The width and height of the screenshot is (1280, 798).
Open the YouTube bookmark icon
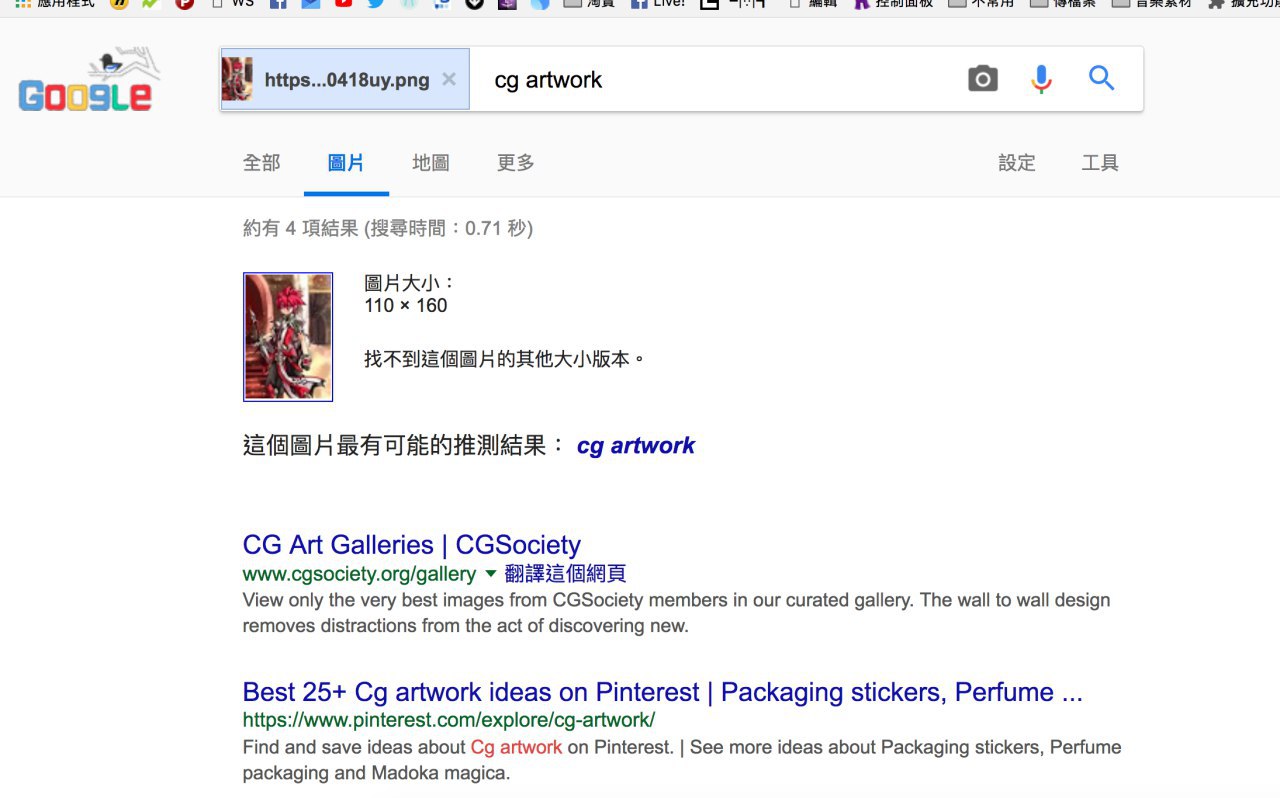(x=343, y=4)
